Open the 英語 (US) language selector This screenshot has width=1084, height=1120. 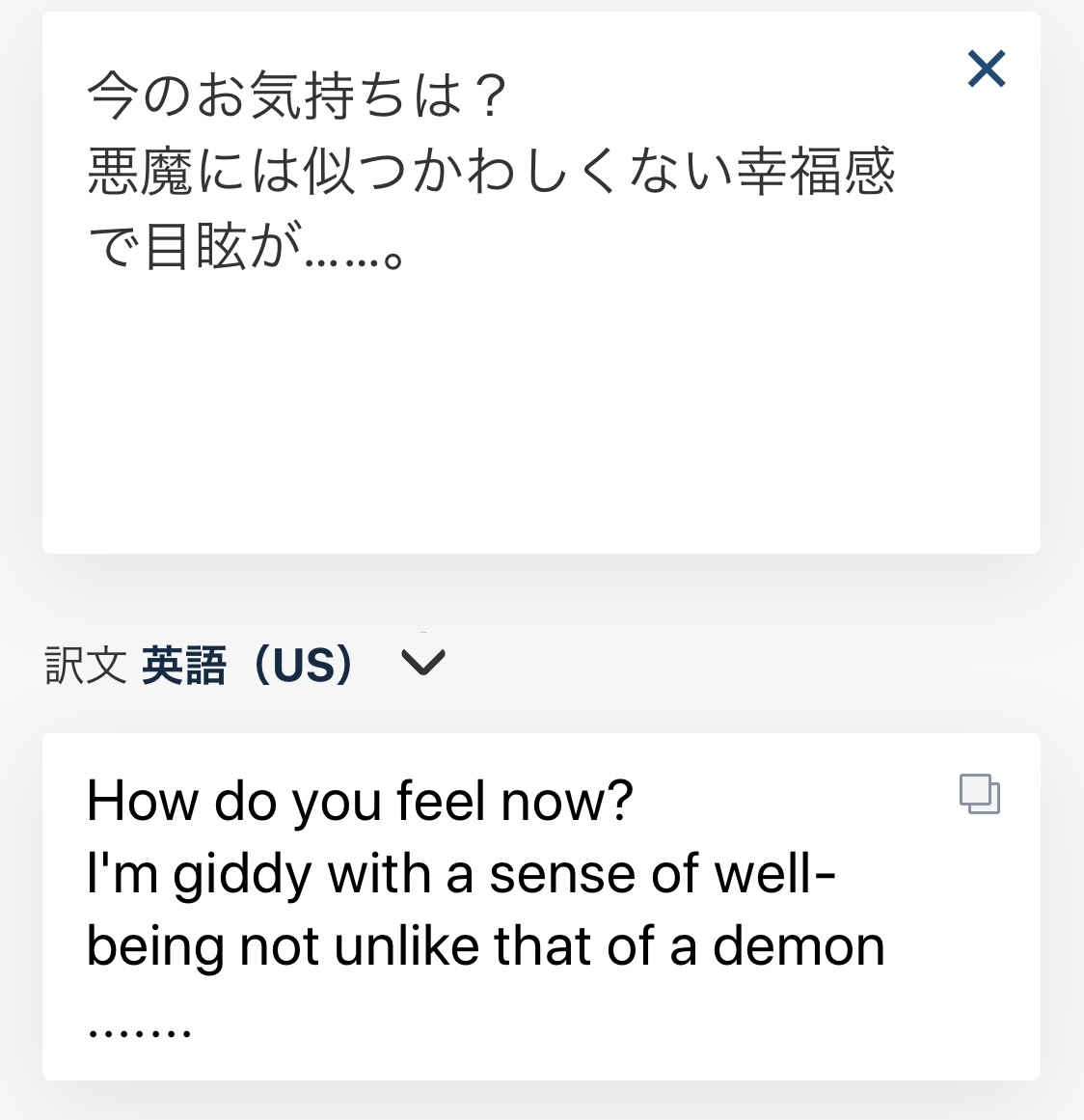point(247,665)
